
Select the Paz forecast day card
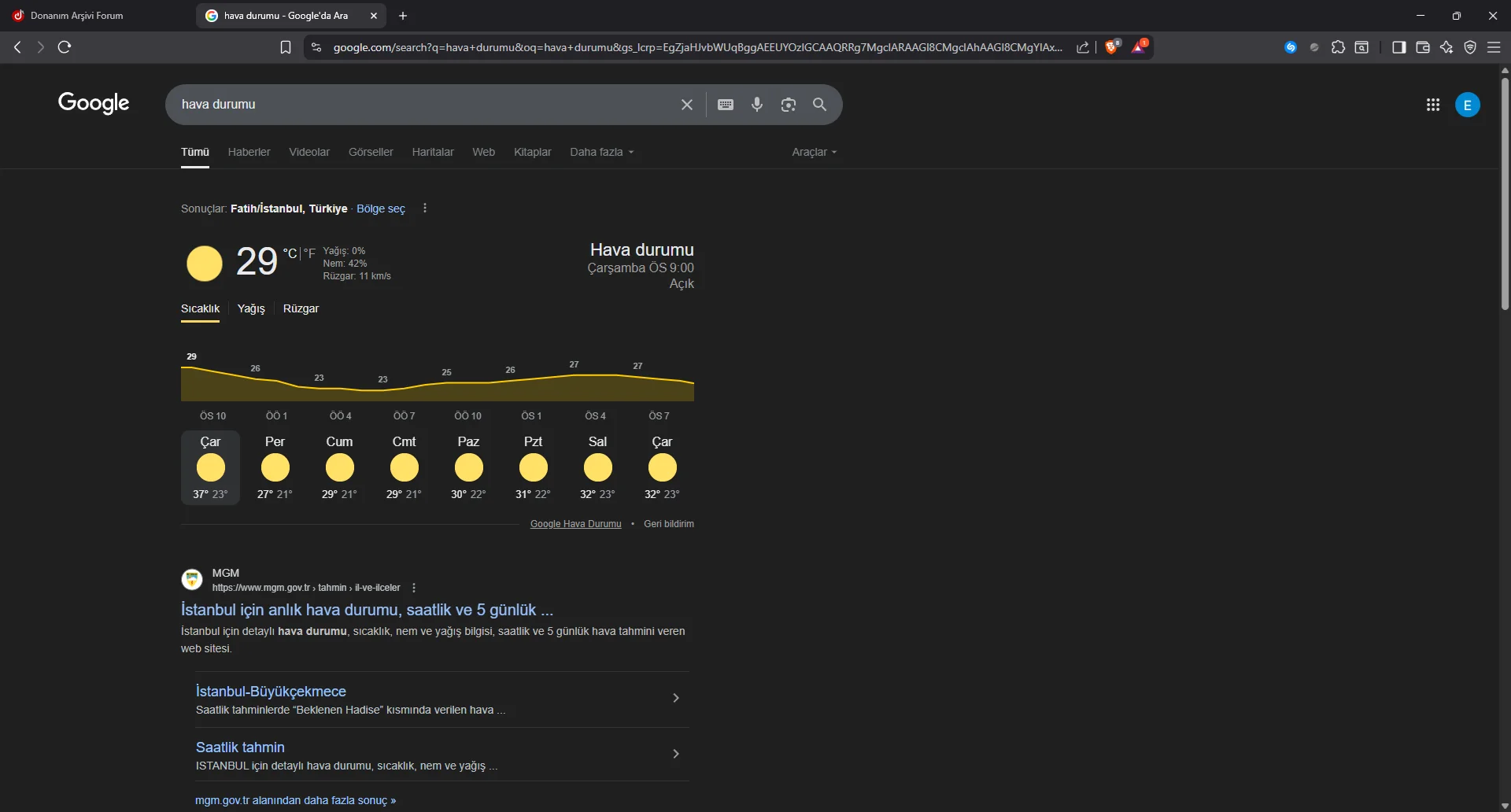point(468,467)
